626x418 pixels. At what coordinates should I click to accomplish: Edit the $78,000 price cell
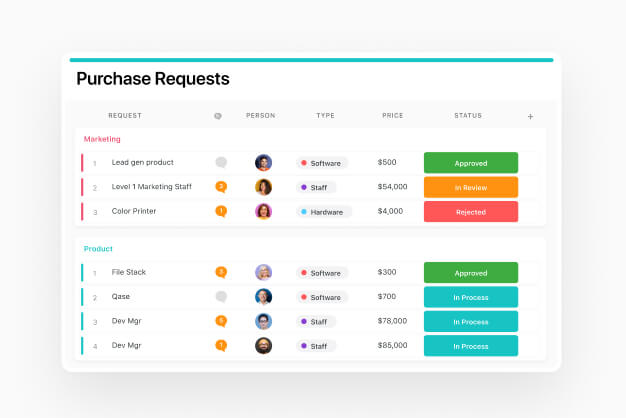coord(392,321)
